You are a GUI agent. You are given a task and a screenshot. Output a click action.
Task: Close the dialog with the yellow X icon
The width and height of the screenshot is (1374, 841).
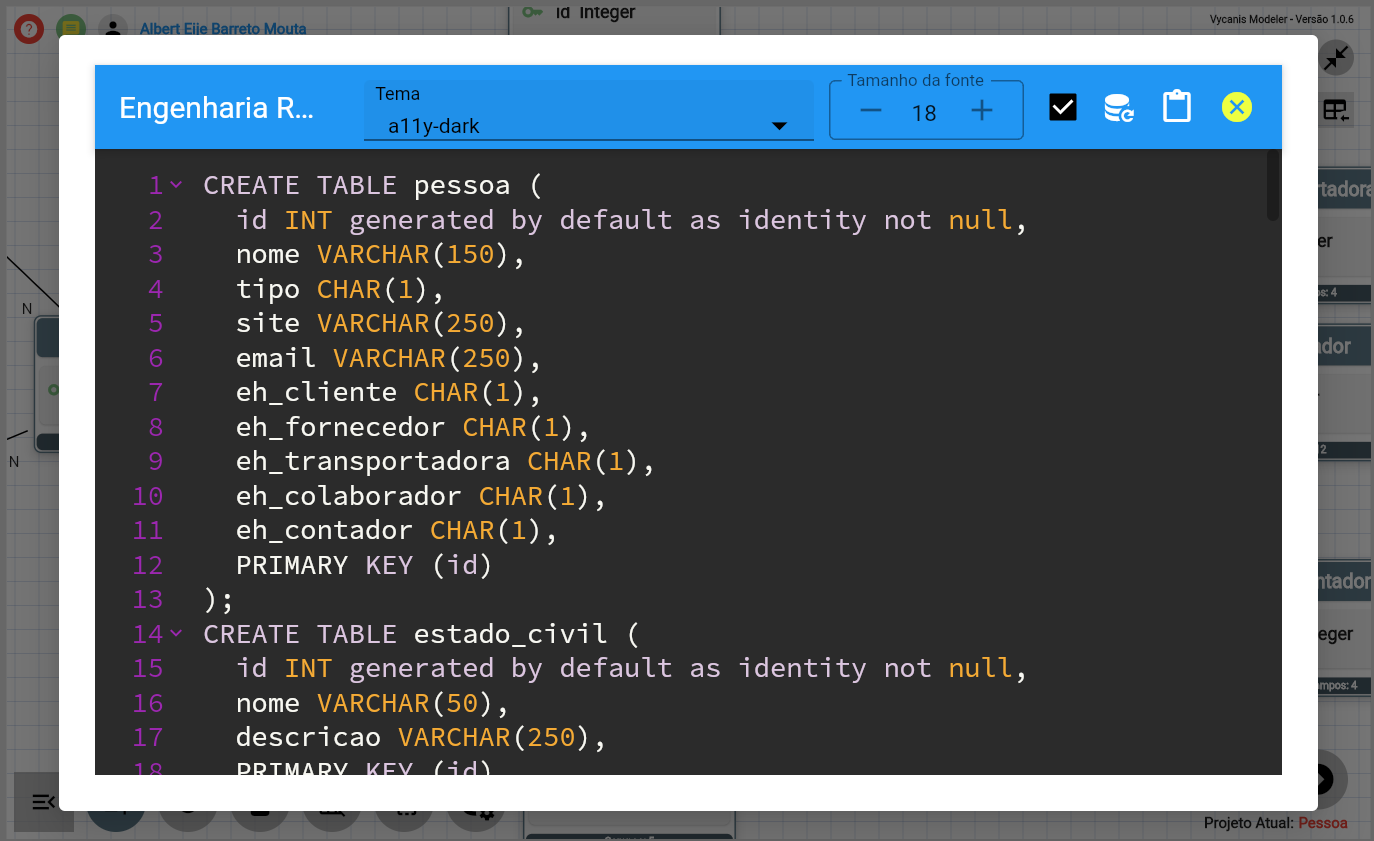coord(1237,107)
